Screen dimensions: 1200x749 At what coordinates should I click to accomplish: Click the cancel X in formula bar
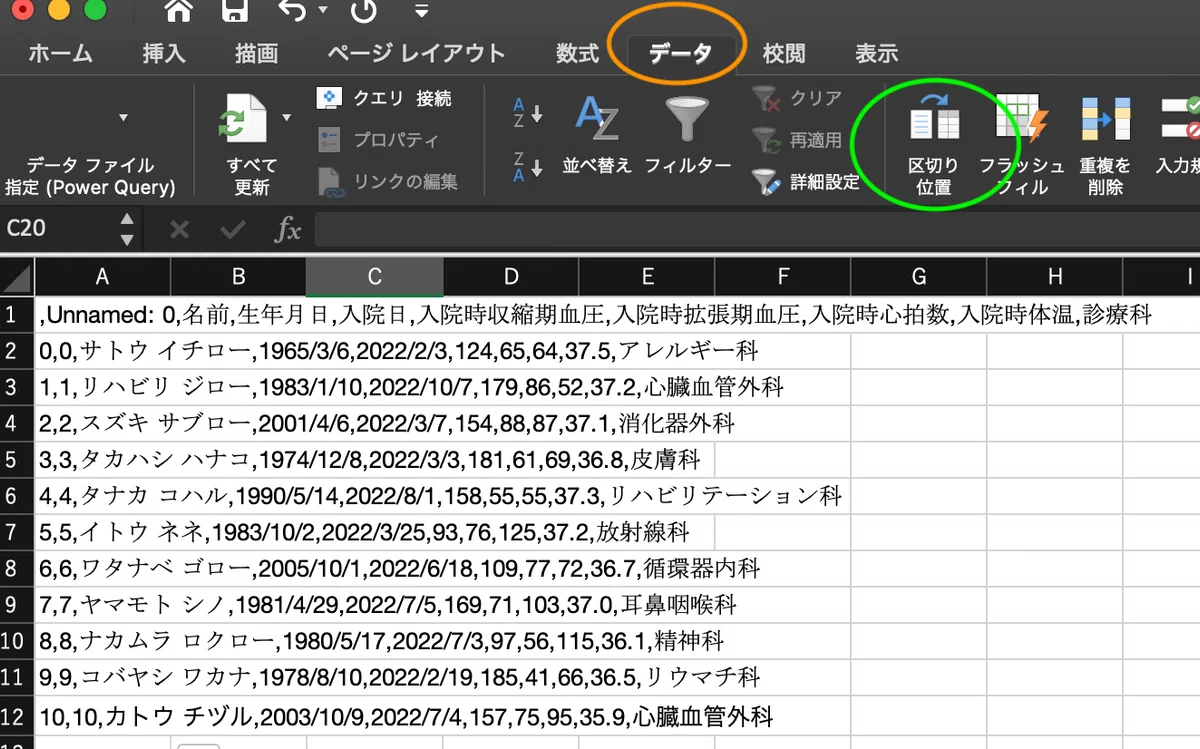click(179, 230)
